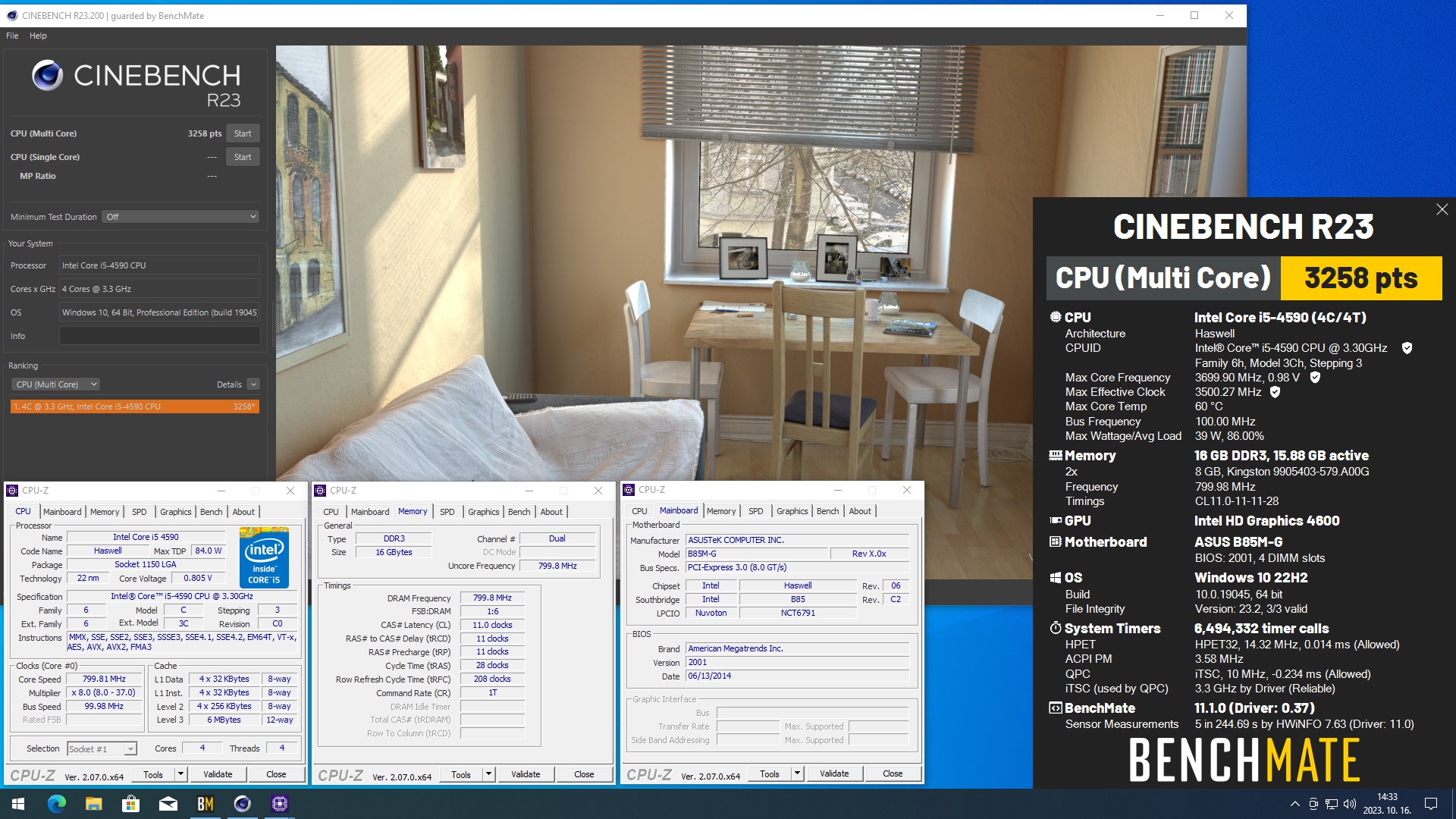Click the Multiplier value x 8.0 field

(105, 693)
